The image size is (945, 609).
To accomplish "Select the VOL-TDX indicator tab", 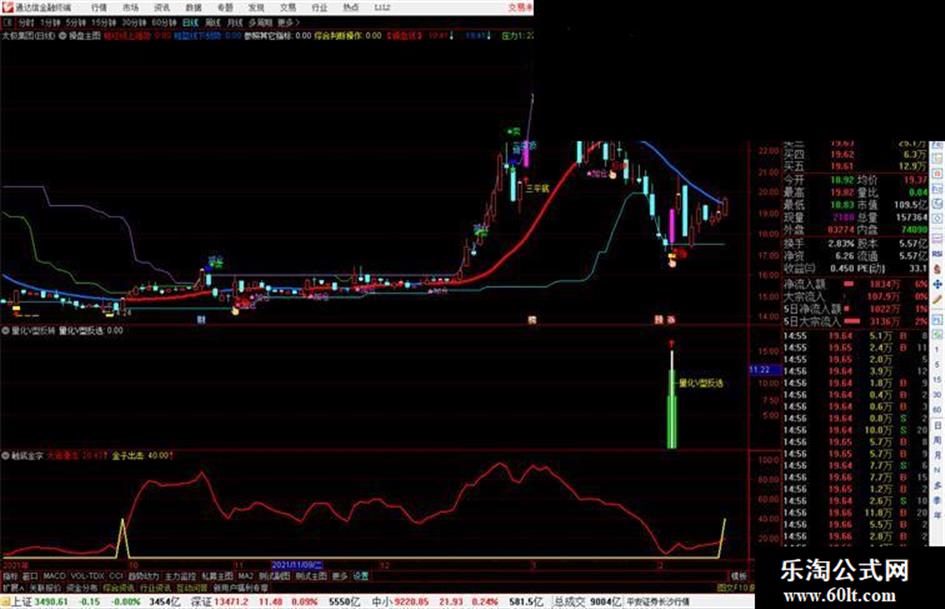I will pyautogui.click(x=87, y=576).
